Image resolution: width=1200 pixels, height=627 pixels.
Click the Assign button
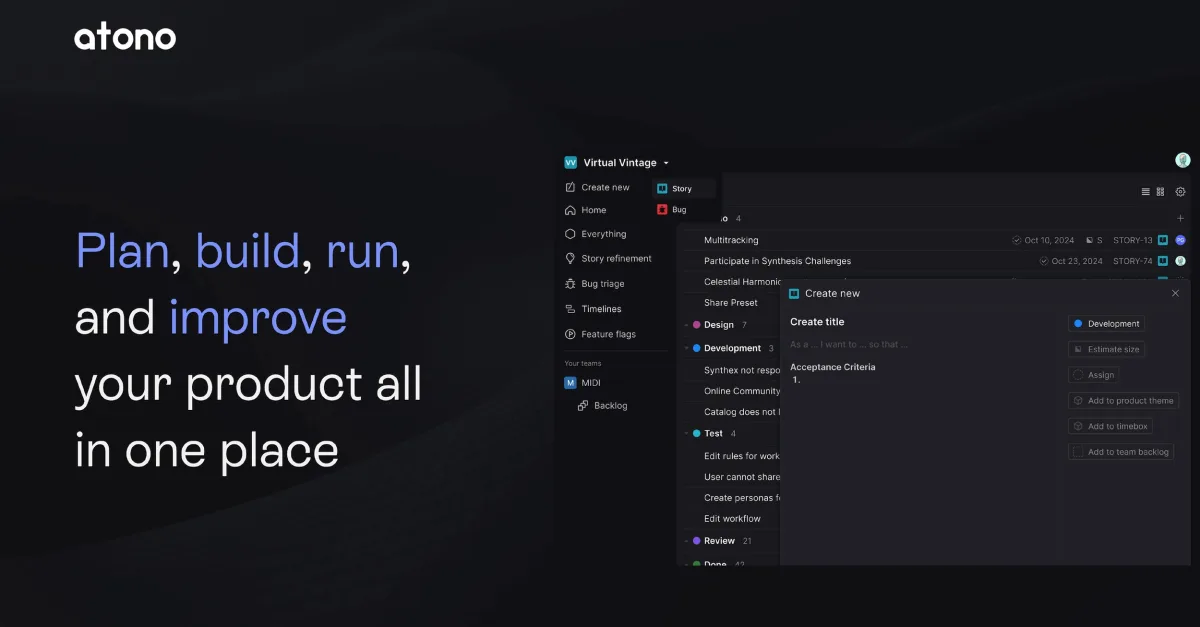click(1094, 375)
